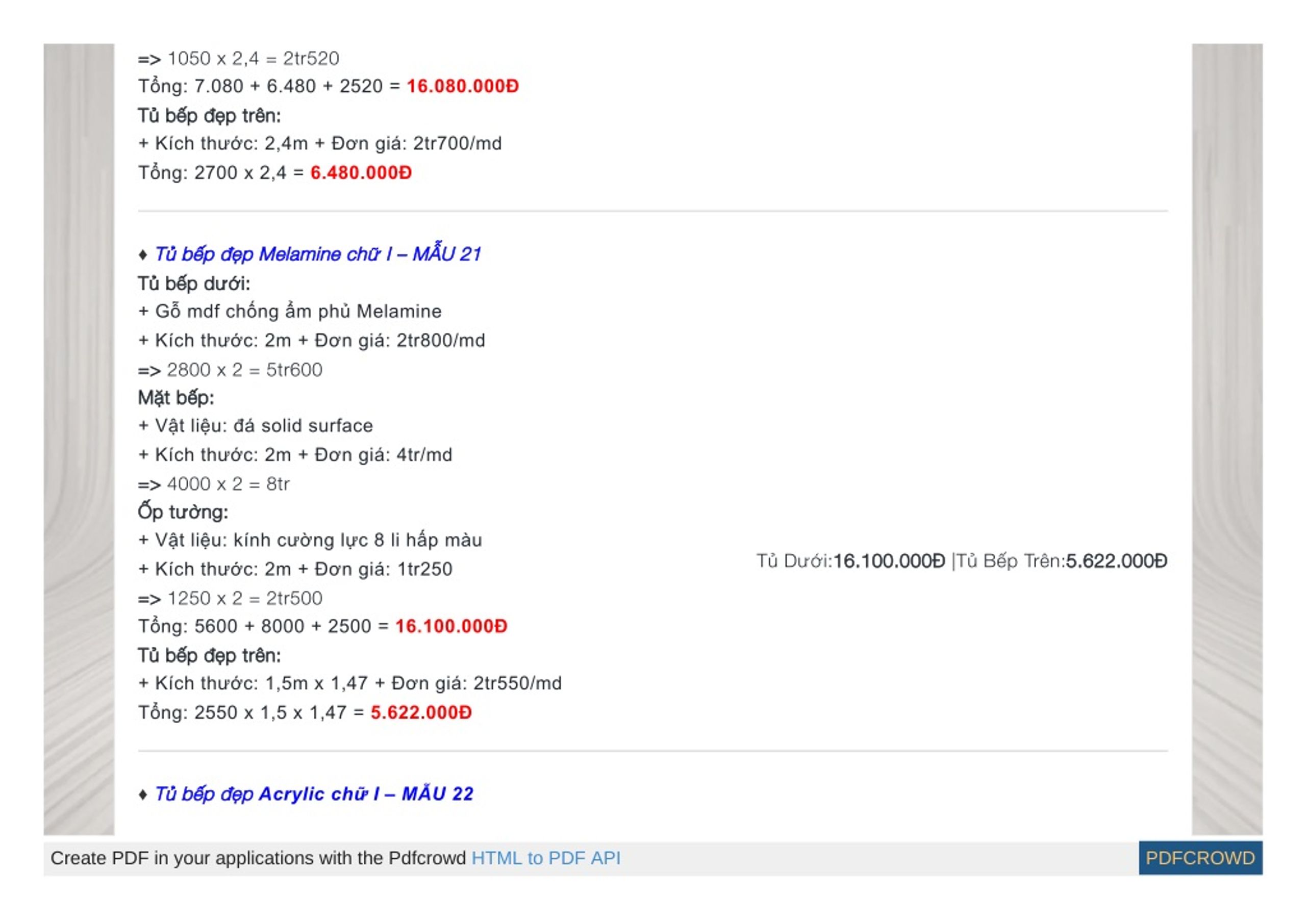Open the HTML to PDF API link
Screen dimensions: 1306x924
[x=546, y=858]
